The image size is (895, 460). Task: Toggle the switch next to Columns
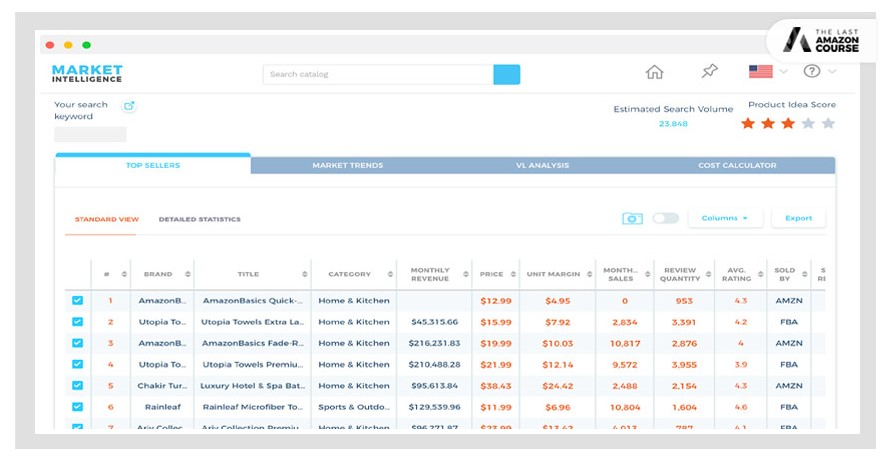click(666, 218)
